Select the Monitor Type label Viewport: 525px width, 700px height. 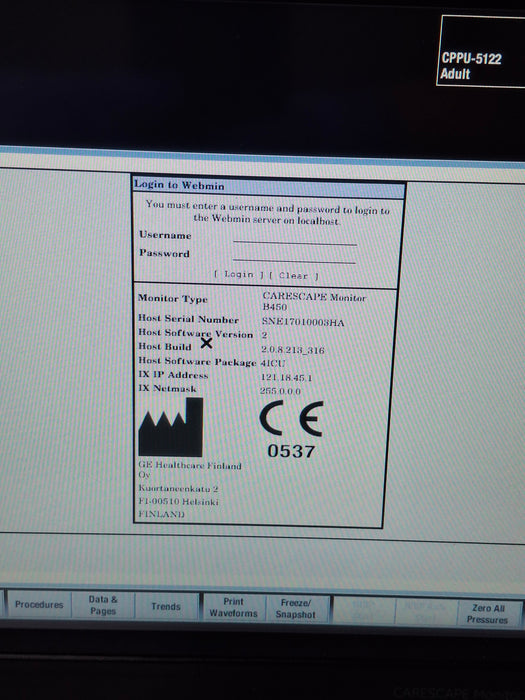[x=173, y=298]
